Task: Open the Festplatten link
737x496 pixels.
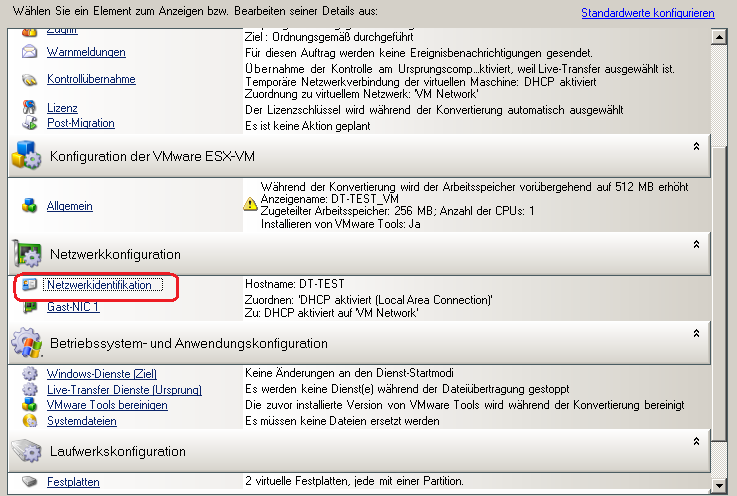Action: [x=73, y=482]
